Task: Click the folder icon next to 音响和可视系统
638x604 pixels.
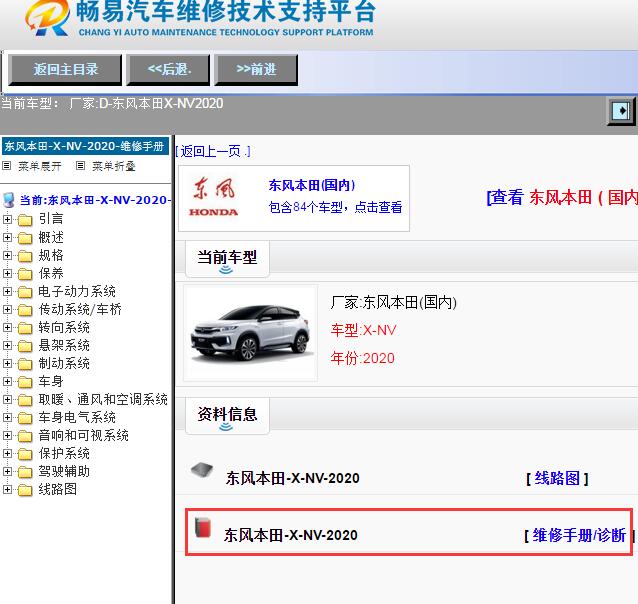Action: point(25,436)
